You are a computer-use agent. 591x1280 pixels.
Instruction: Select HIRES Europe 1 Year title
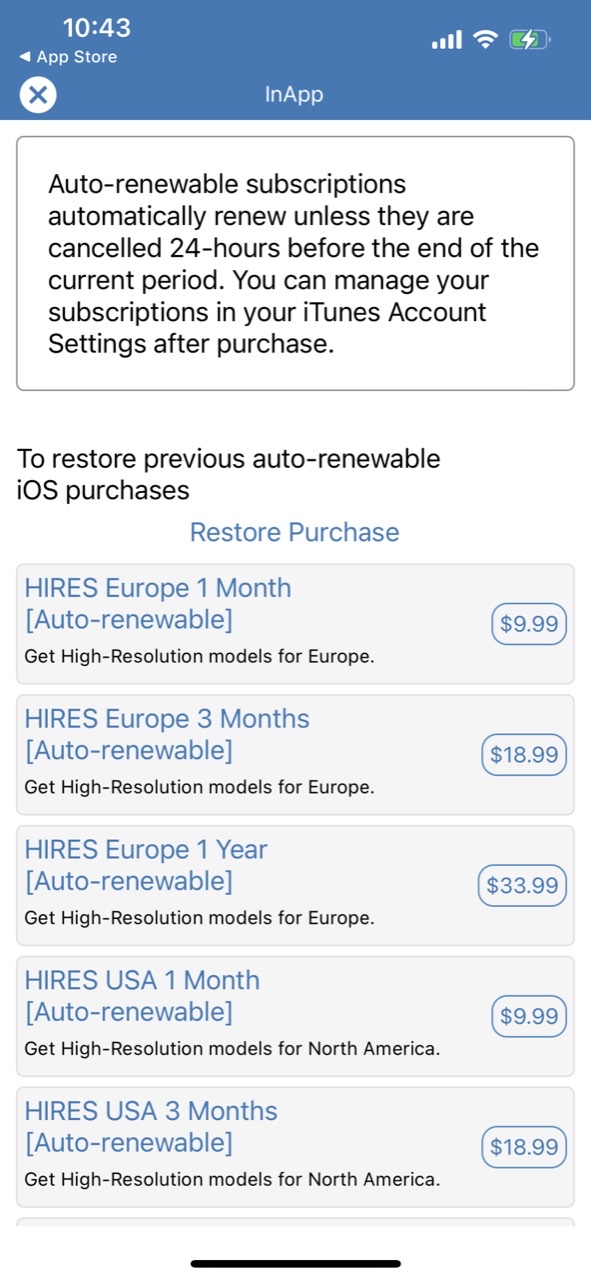click(146, 866)
